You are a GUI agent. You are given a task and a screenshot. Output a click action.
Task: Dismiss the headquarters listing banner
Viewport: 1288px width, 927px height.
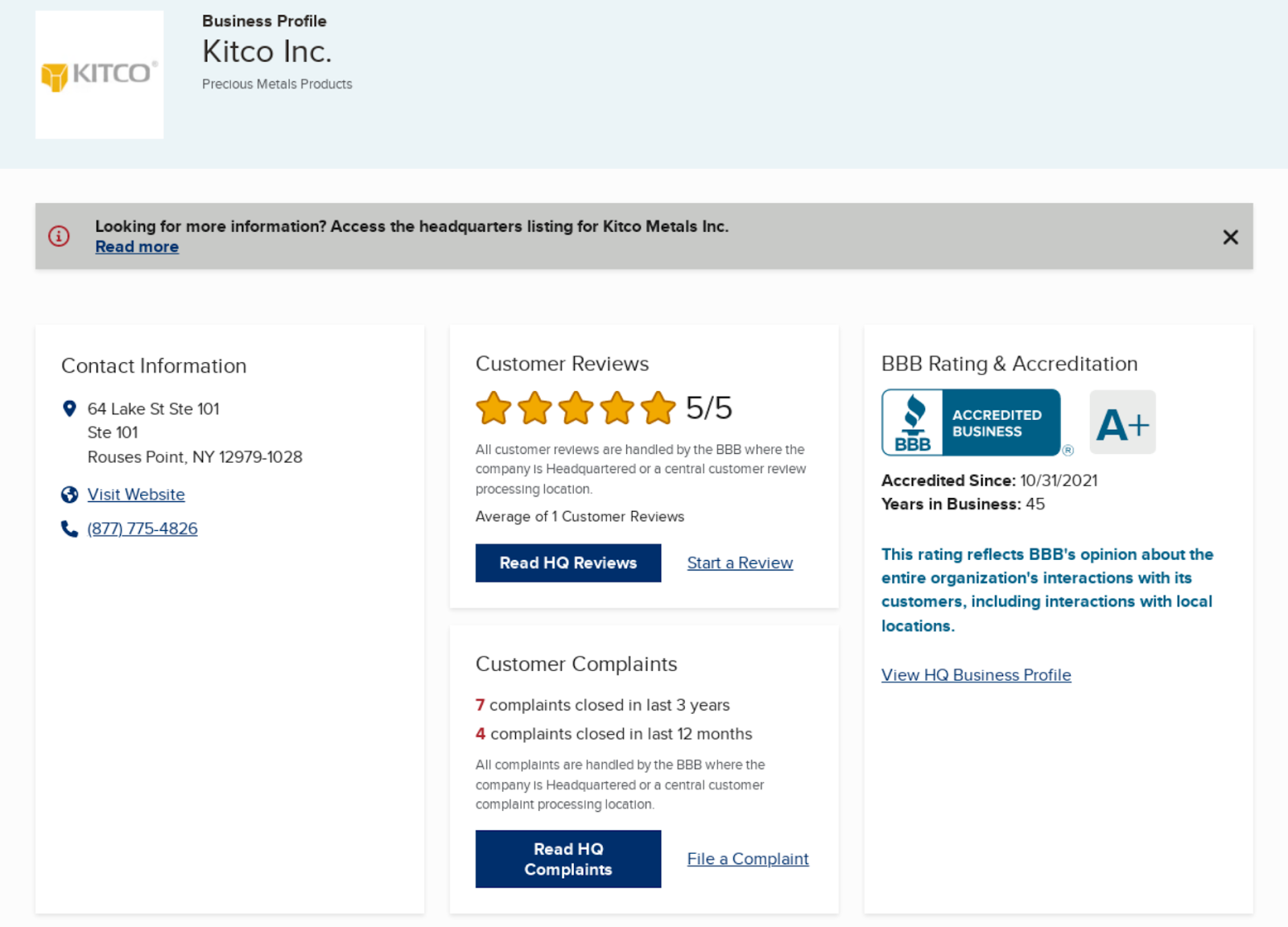(1230, 237)
